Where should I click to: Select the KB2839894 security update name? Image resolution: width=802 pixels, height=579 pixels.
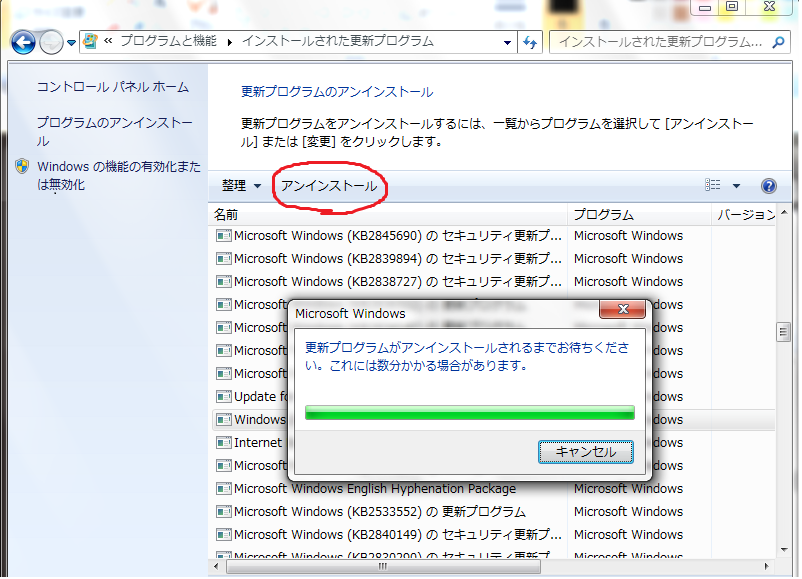coord(398,259)
